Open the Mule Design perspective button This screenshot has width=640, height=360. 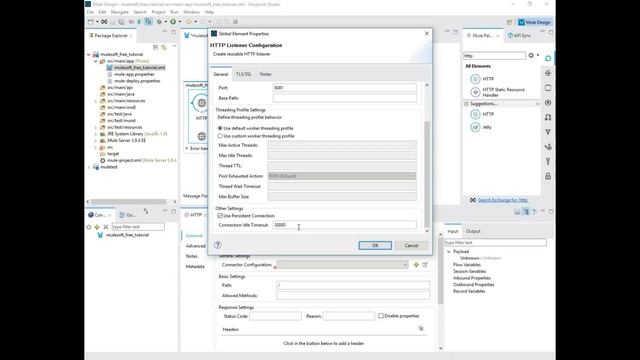tap(534, 22)
